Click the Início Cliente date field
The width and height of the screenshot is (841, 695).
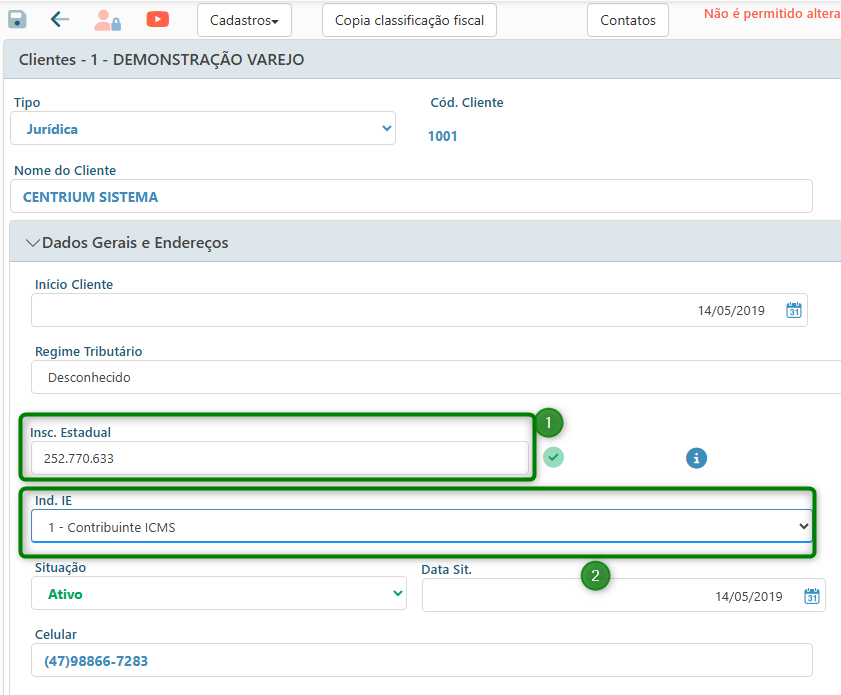click(400, 310)
